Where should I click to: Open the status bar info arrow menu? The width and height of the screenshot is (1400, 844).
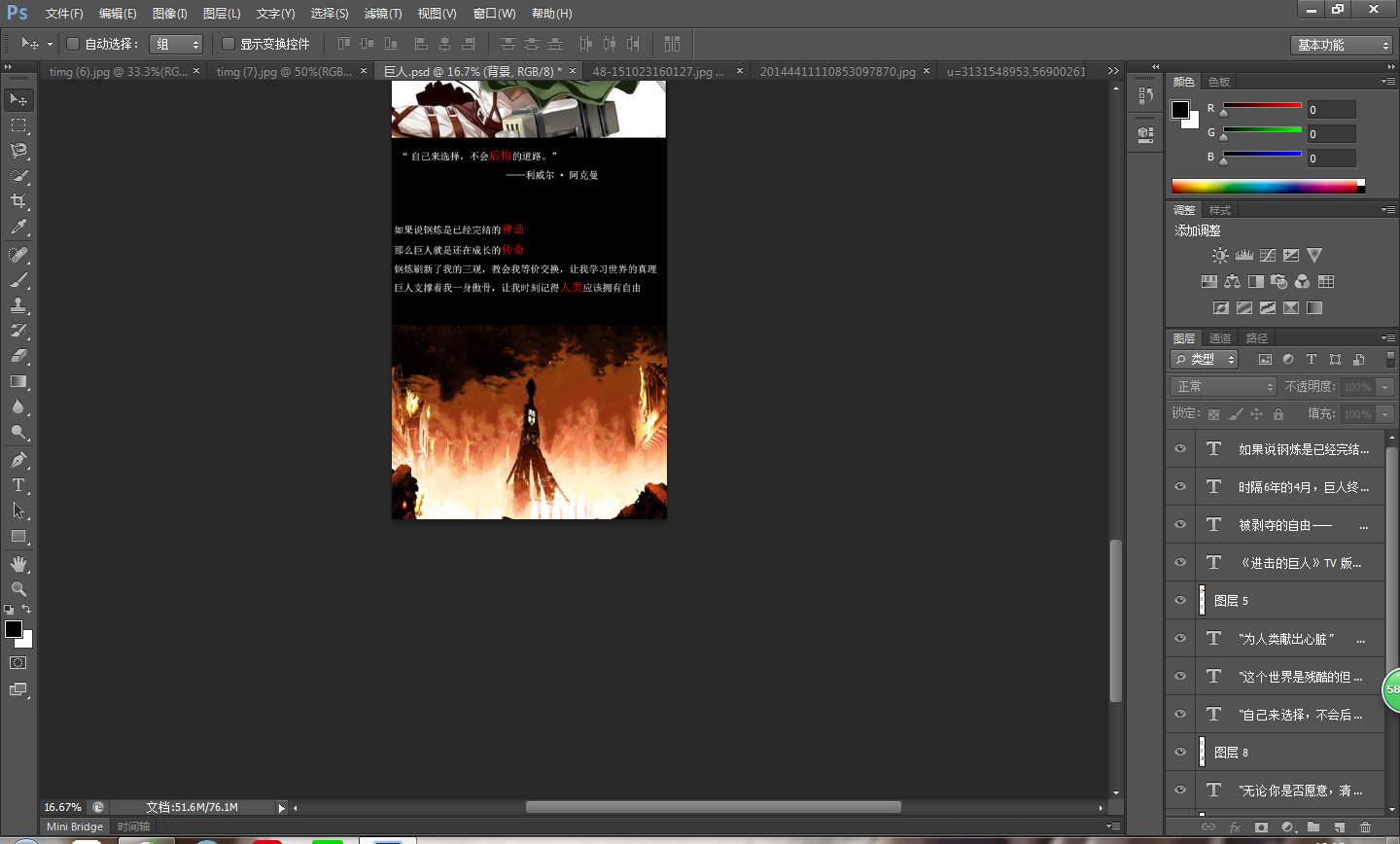282,808
